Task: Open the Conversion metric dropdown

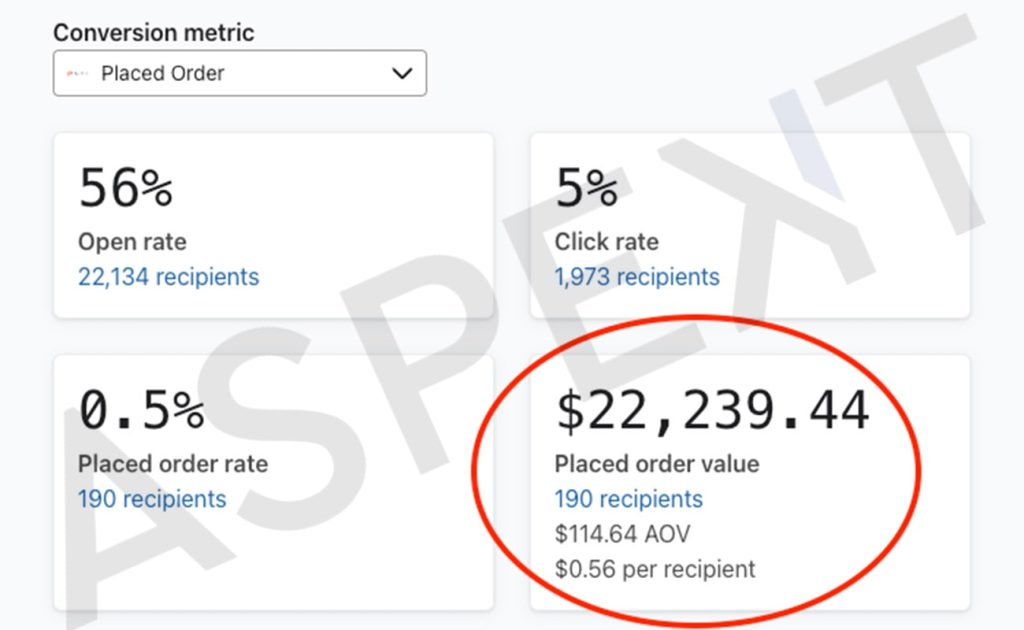Action: [x=240, y=73]
